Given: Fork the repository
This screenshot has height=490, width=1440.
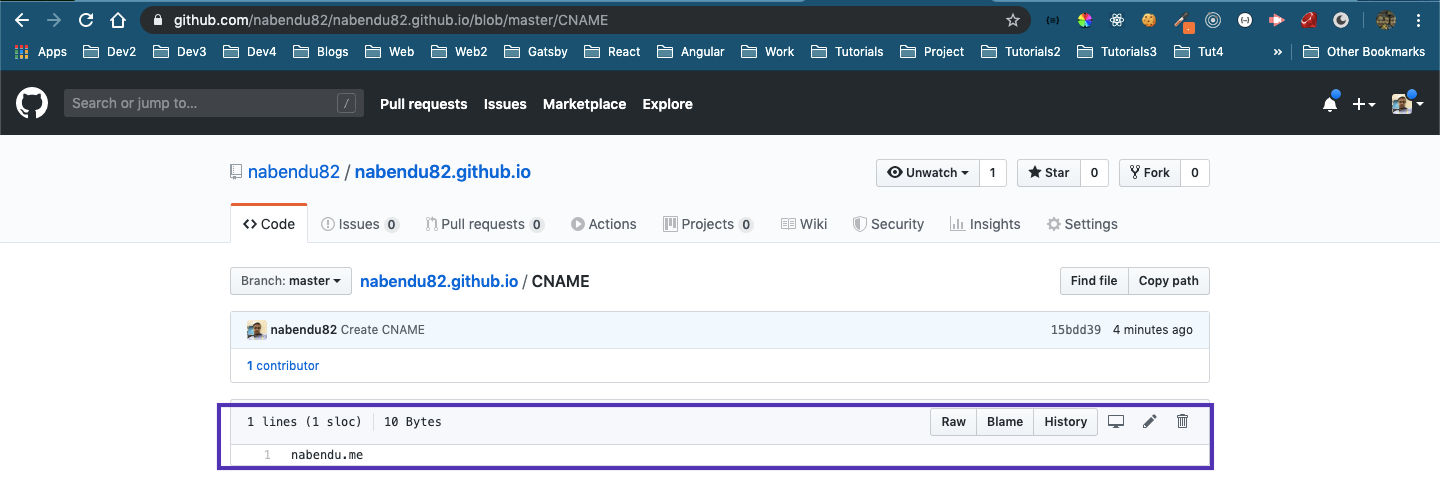Looking at the screenshot, I should click(x=1149, y=172).
